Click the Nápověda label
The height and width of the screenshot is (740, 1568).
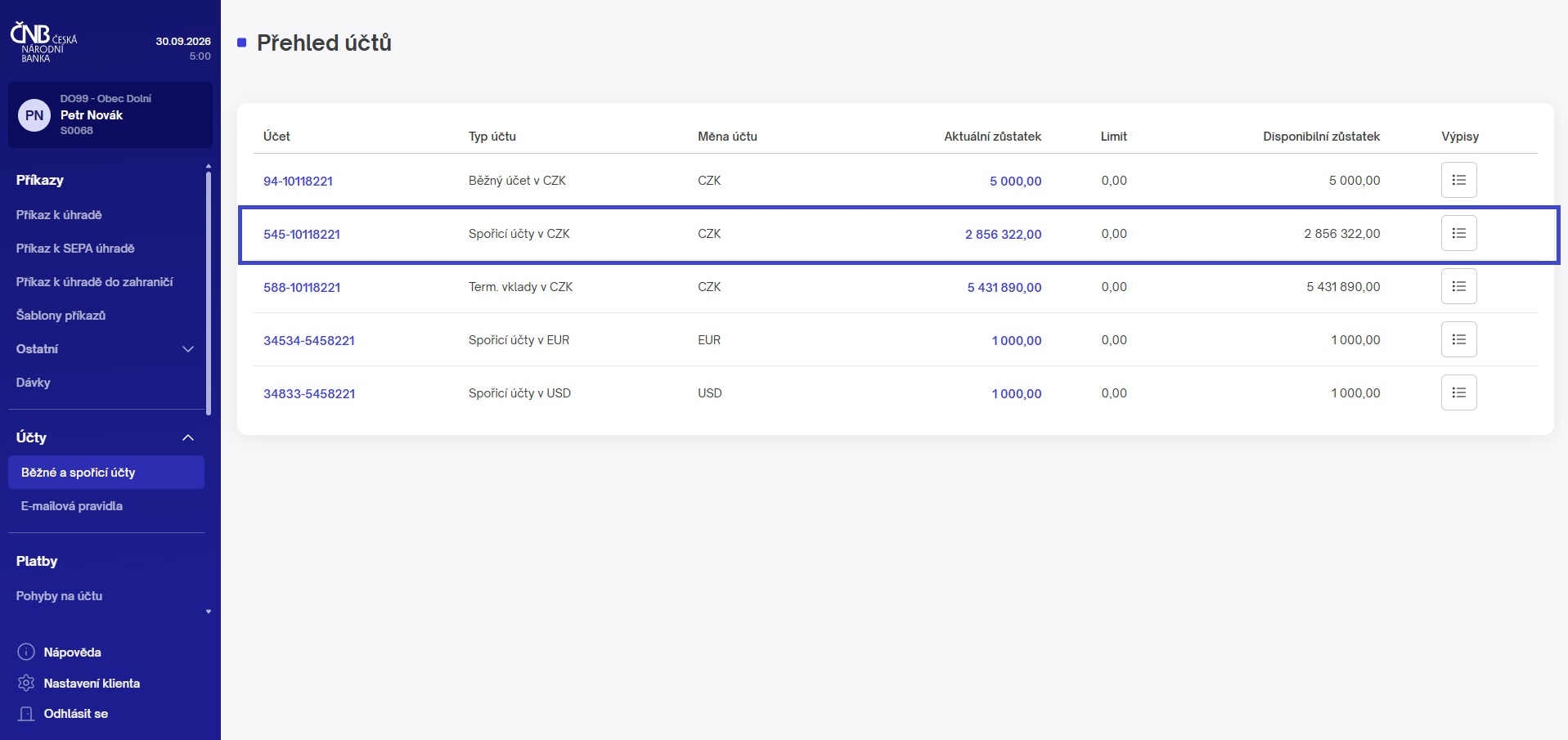[x=73, y=653]
